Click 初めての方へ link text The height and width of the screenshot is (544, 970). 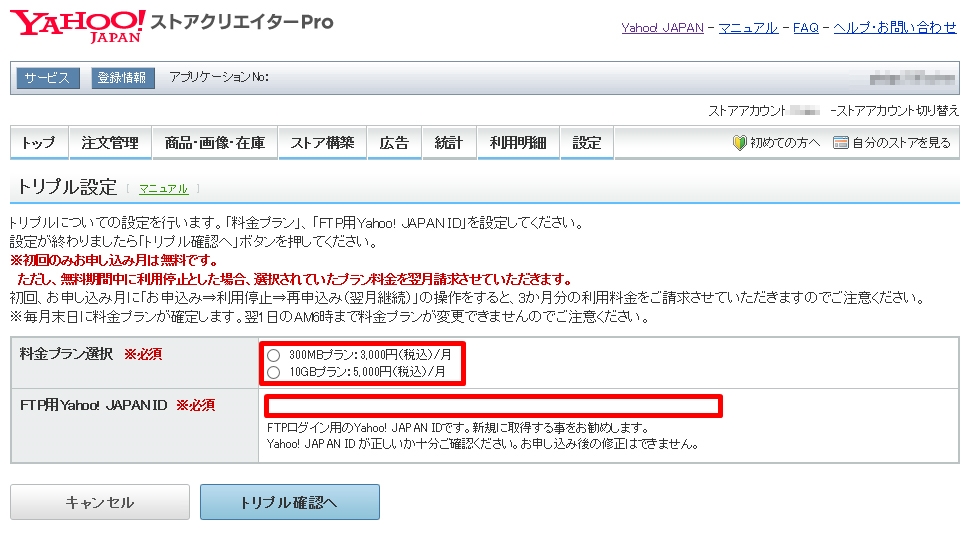pos(785,143)
